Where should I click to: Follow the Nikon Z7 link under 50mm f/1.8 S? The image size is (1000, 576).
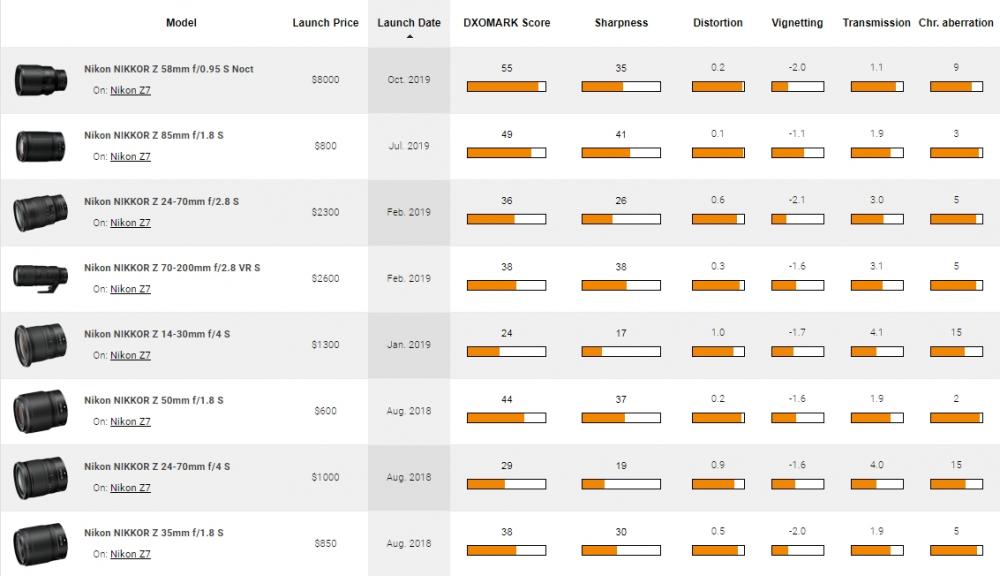[x=130, y=422]
